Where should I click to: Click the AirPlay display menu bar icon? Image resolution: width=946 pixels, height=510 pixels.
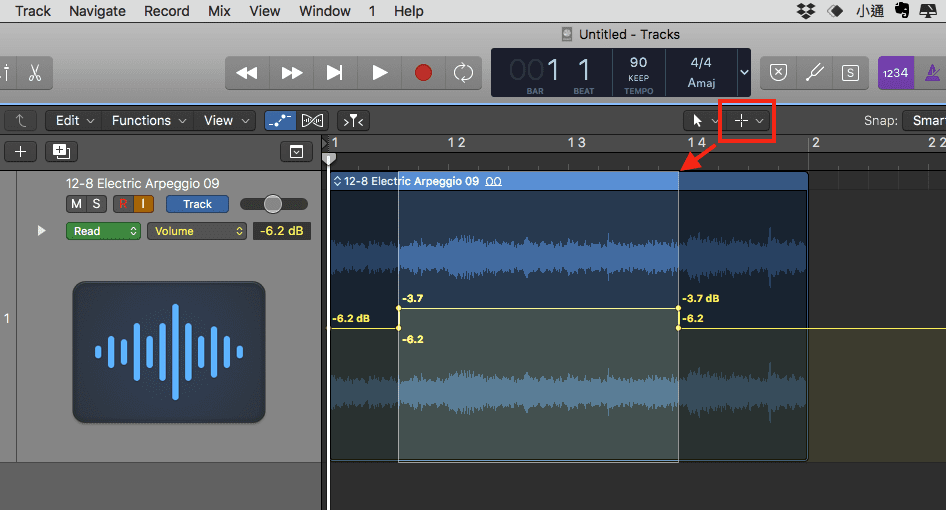click(x=928, y=11)
